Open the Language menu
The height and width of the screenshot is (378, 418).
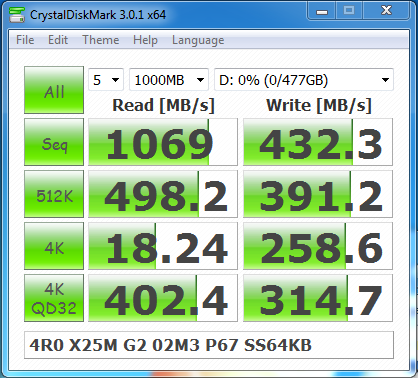(198, 40)
